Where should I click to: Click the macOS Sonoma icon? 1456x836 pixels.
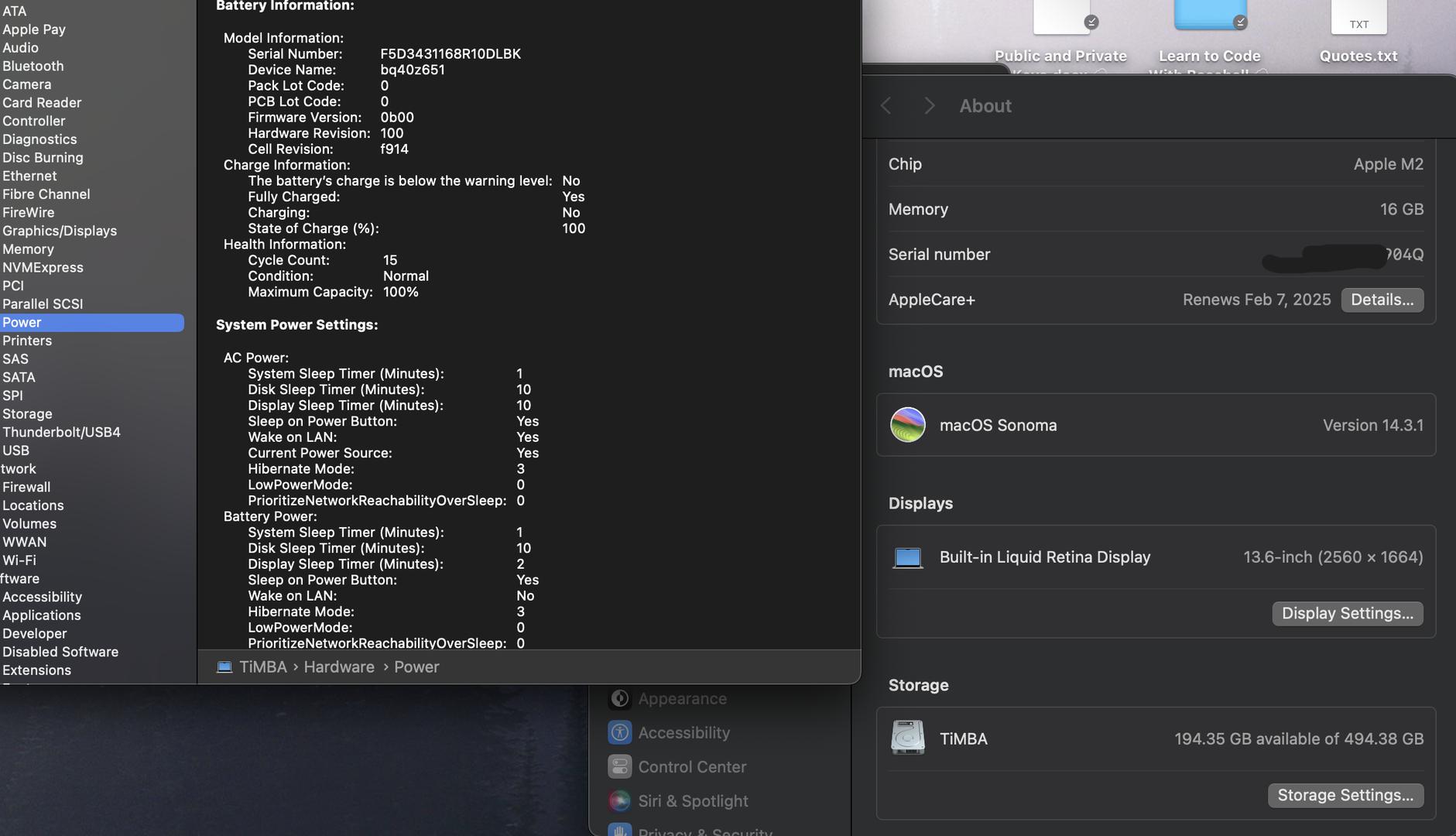[x=907, y=425]
